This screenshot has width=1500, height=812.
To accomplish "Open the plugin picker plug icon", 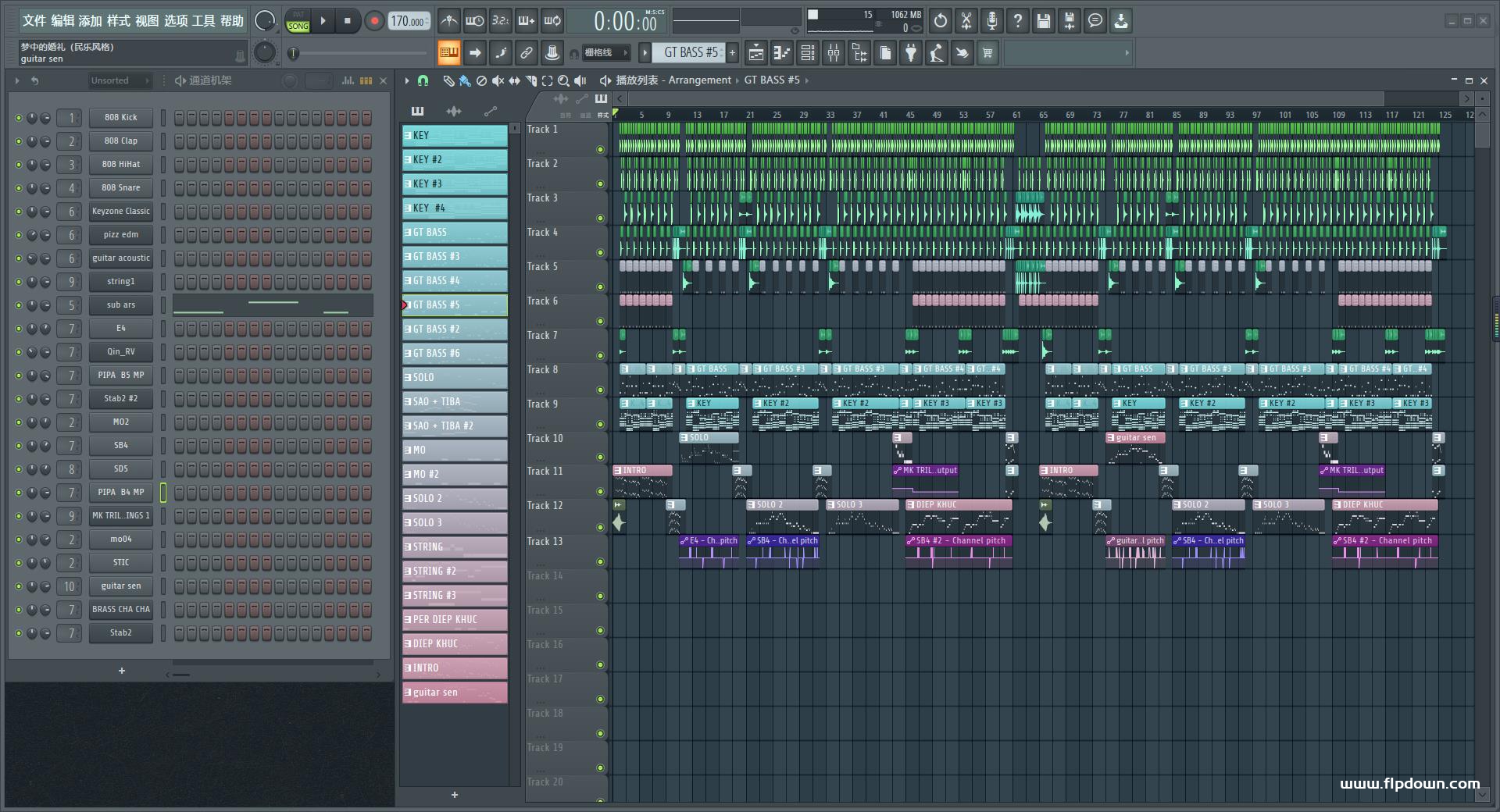I will point(911,53).
